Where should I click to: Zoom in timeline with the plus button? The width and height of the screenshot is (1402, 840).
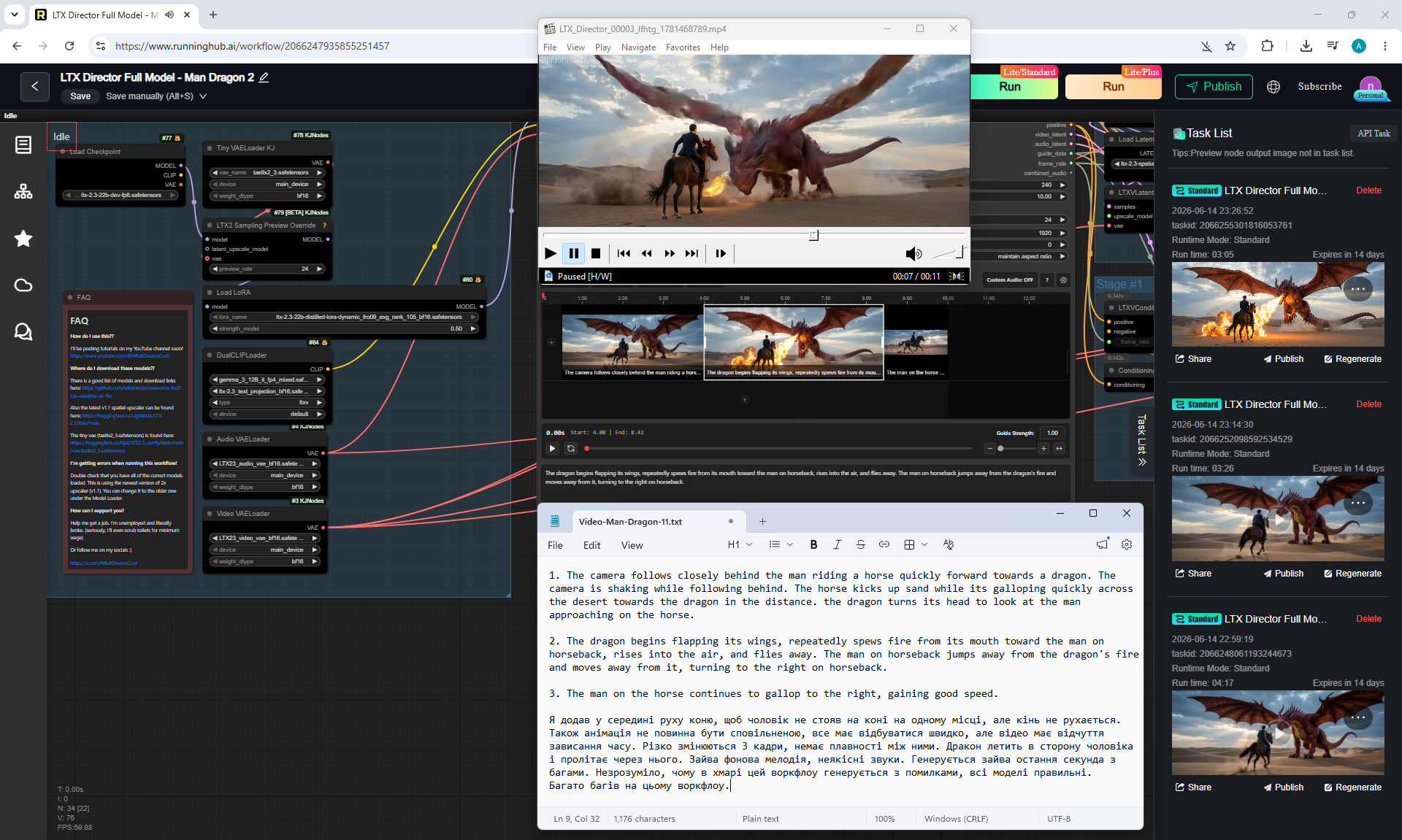click(1043, 449)
